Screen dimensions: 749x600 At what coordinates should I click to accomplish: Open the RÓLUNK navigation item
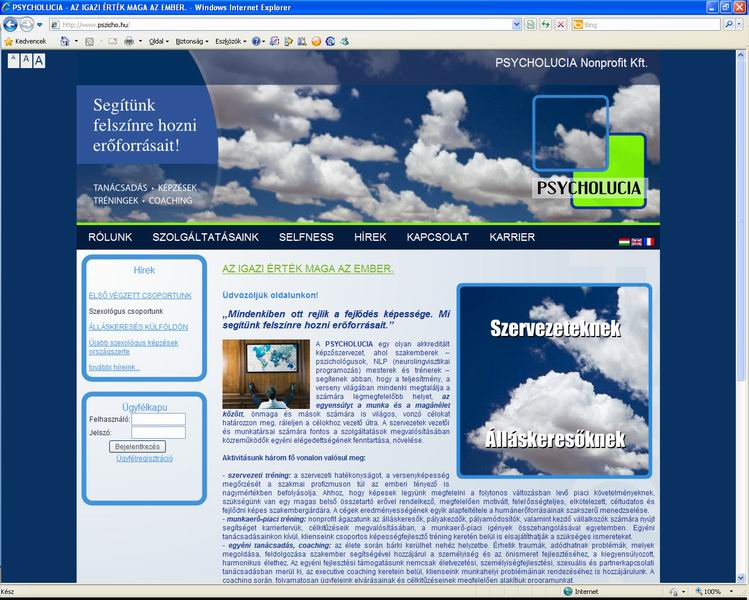tap(110, 237)
